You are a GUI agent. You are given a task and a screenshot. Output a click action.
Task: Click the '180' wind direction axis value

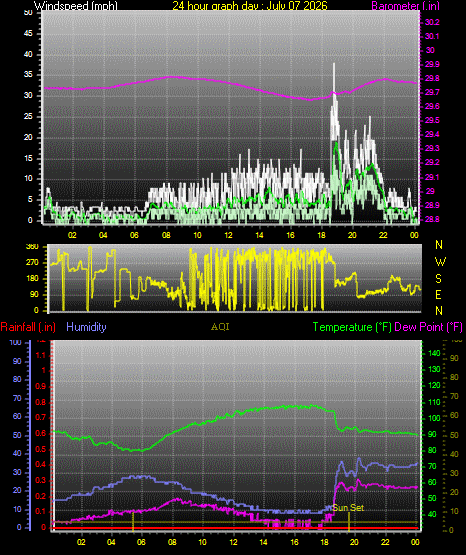click(32, 279)
